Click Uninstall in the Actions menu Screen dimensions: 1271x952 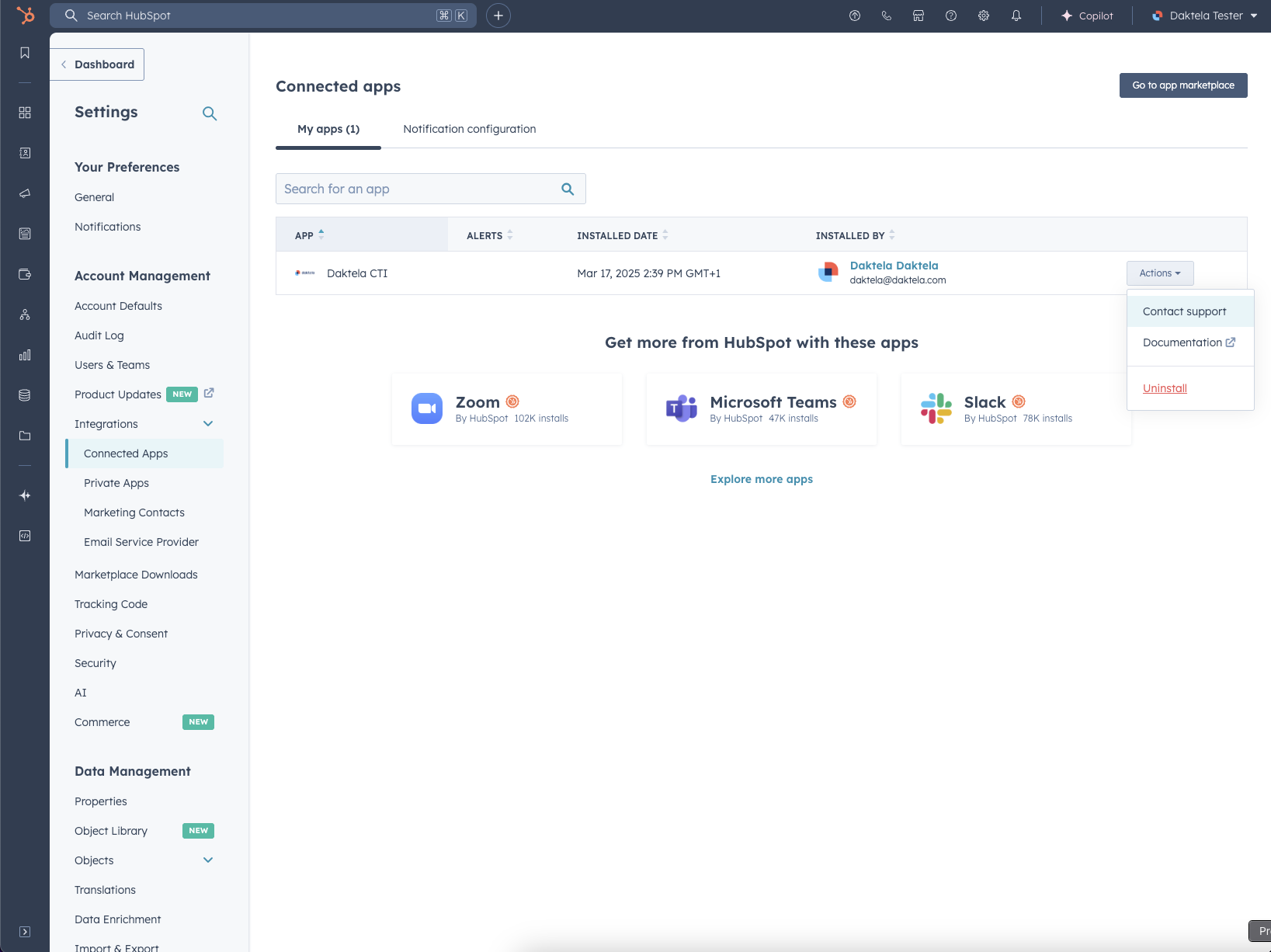coord(1165,388)
